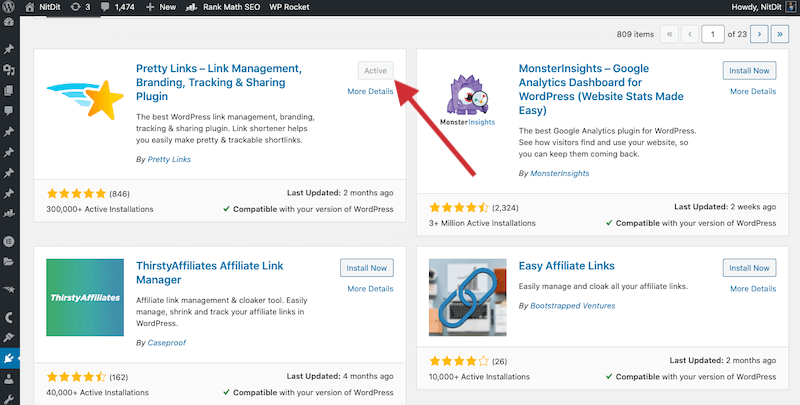Viewport: 800px width, 405px height.
Task: Focus the current page number field
Action: 713,34
